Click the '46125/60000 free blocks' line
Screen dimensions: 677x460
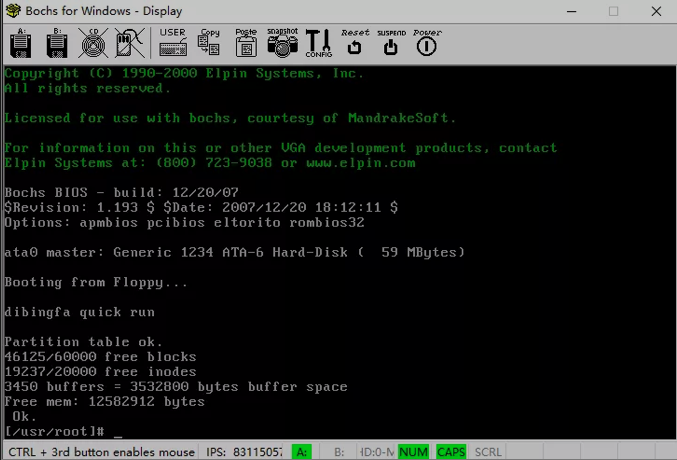tap(101, 357)
